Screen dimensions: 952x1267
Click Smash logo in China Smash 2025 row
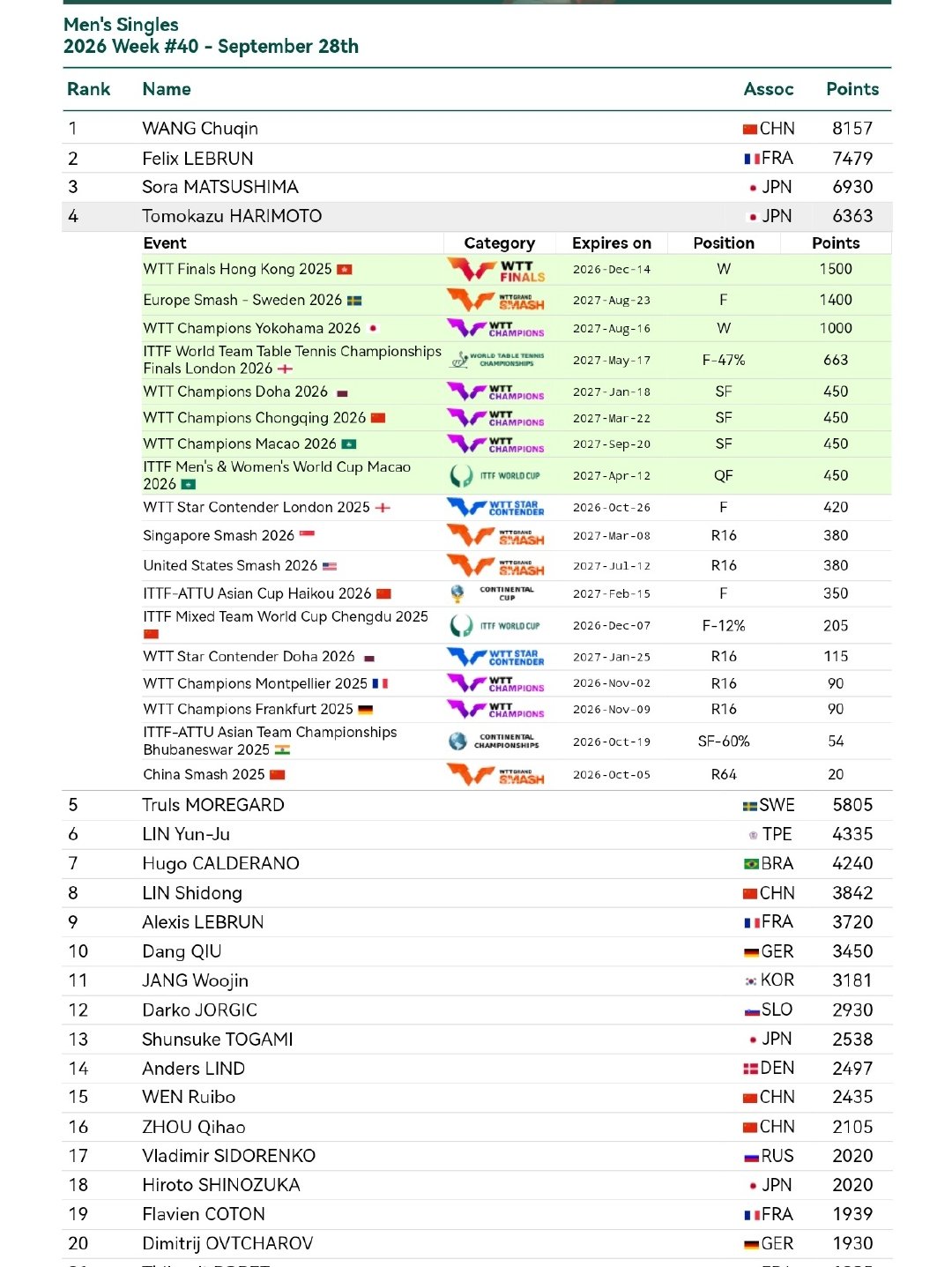pyautogui.click(x=496, y=774)
